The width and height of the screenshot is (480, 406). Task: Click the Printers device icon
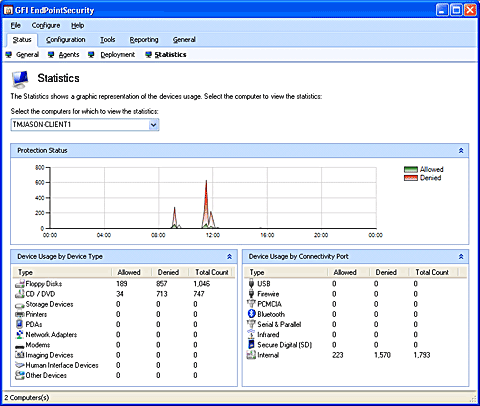[x=20, y=314]
